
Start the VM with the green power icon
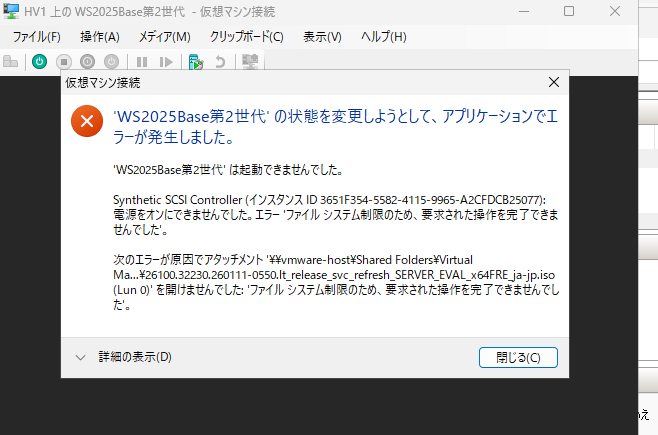click(39, 61)
